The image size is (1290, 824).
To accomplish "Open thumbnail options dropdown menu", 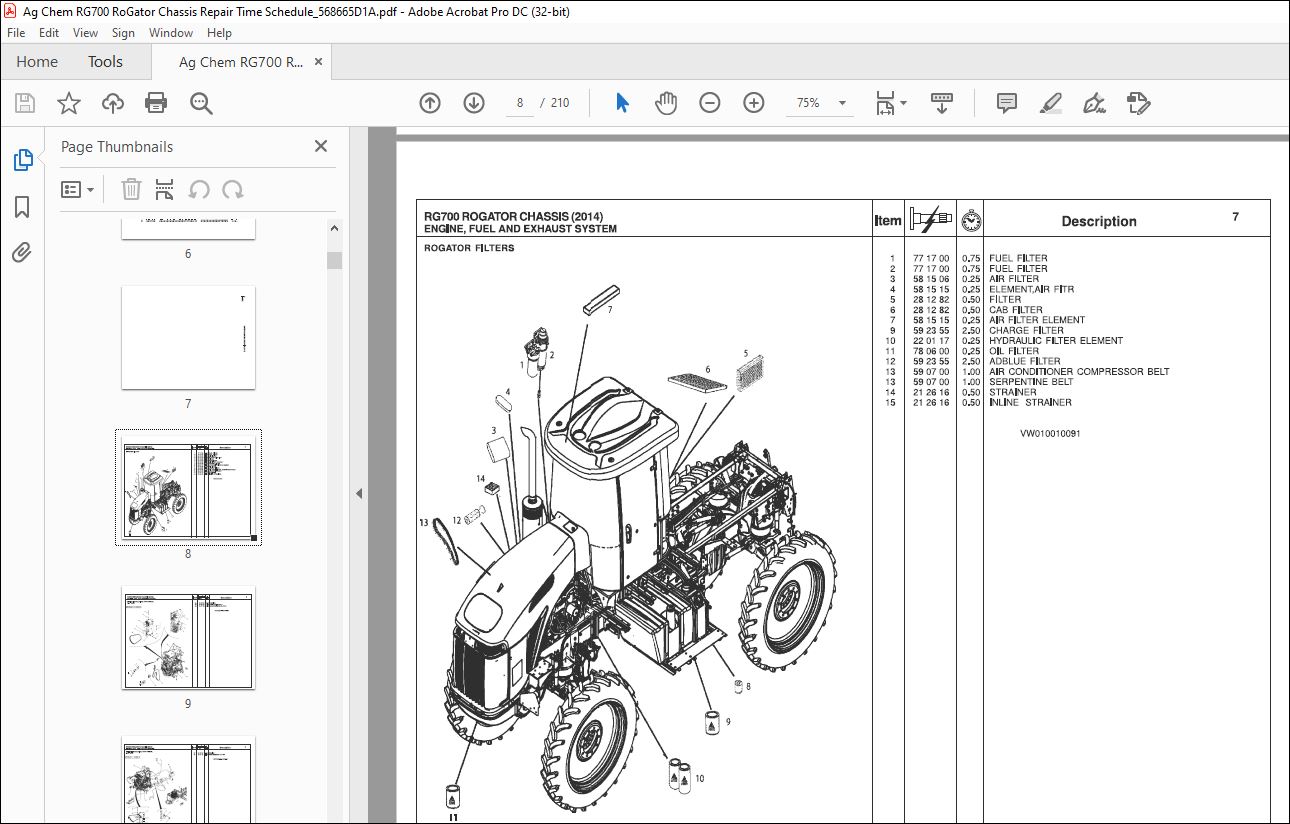I will pyautogui.click(x=77, y=189).
